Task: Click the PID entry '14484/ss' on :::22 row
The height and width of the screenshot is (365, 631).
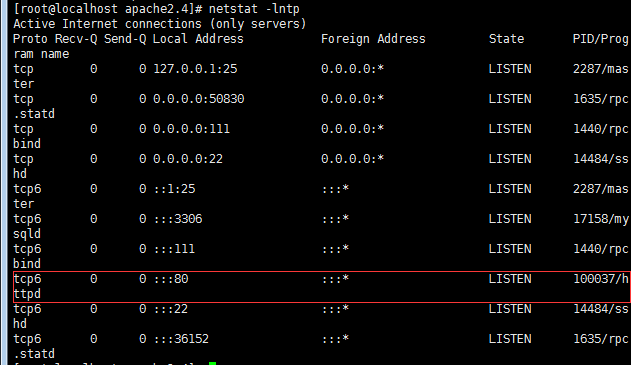Action: point(600,309)
